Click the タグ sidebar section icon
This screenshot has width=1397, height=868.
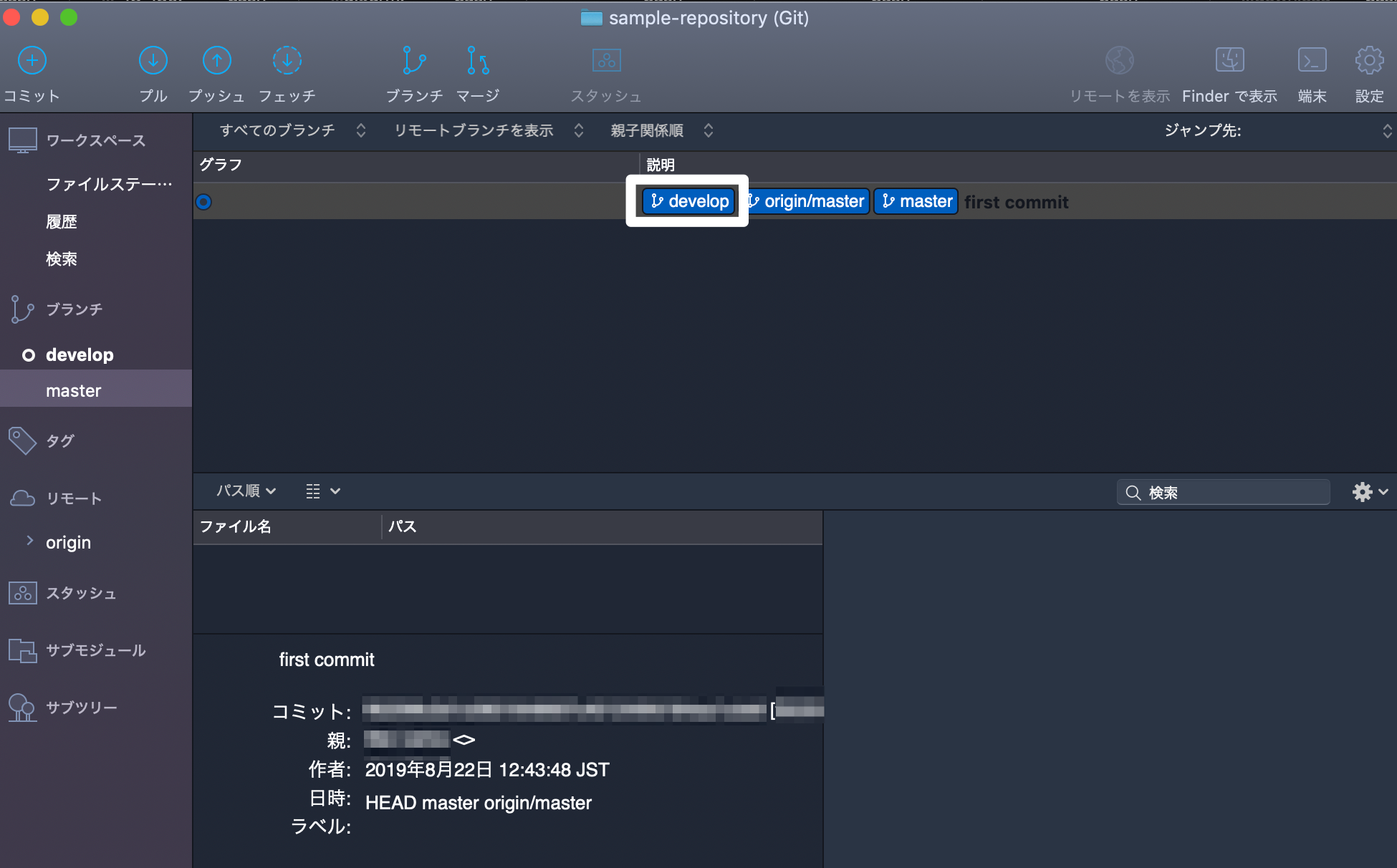[21, 441]
